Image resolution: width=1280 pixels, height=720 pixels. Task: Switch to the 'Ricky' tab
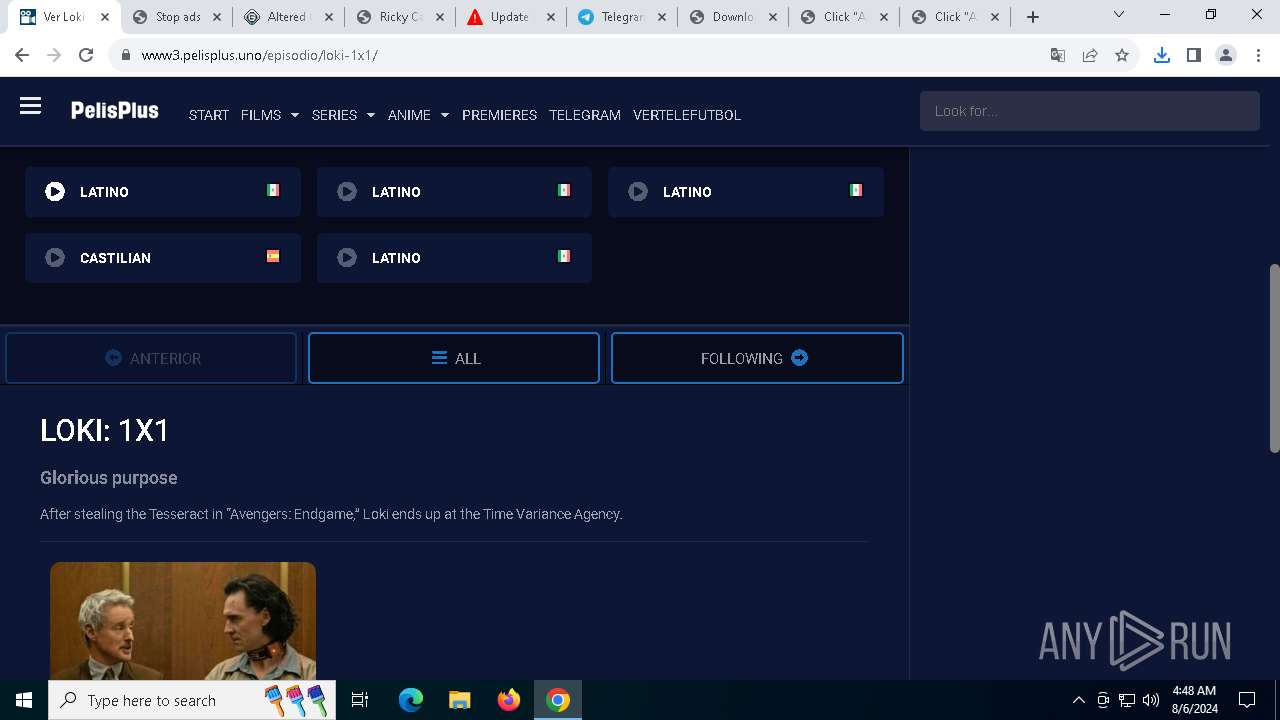point(401,17)
